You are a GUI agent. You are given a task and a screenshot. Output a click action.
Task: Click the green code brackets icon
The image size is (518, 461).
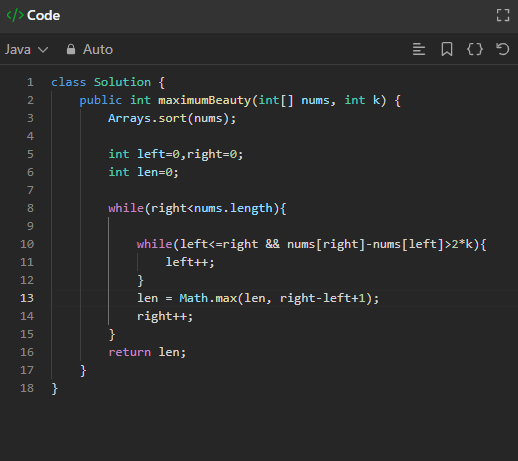coord(15,15)
